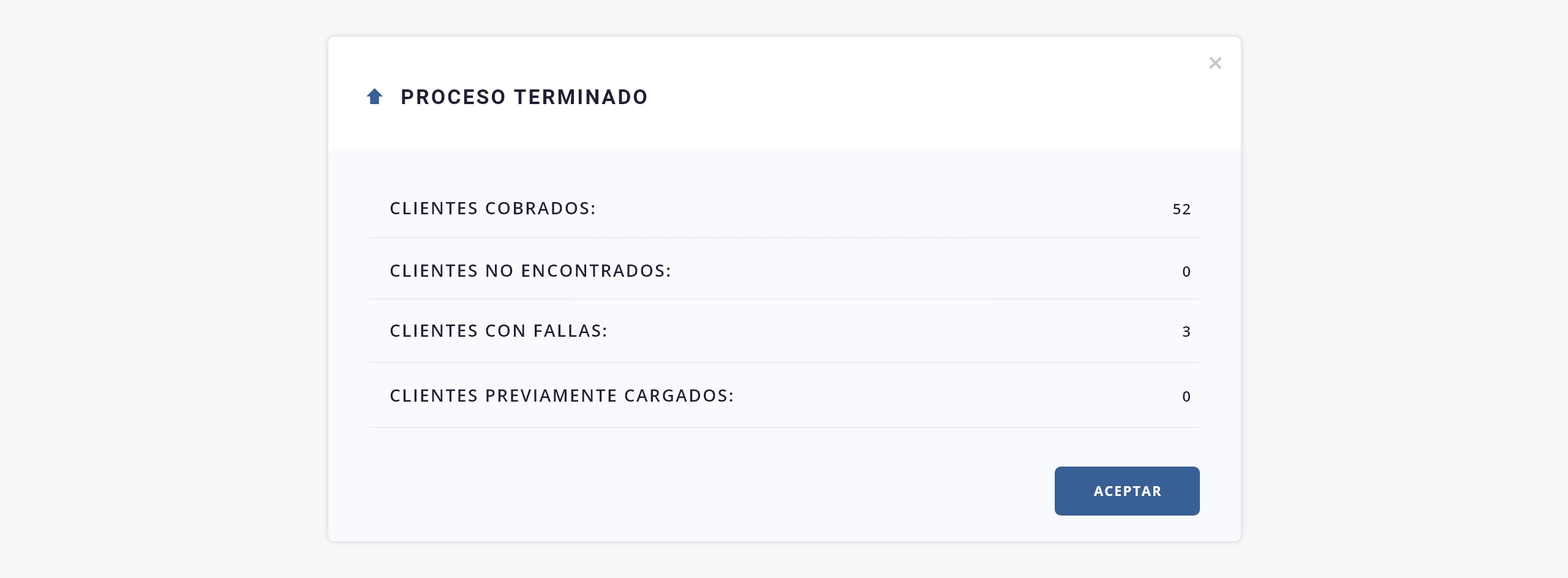Viewport: 1568px width, 578px height.
Task: Click the divider below Previamente Cargados row
Action: pos(785,427)
